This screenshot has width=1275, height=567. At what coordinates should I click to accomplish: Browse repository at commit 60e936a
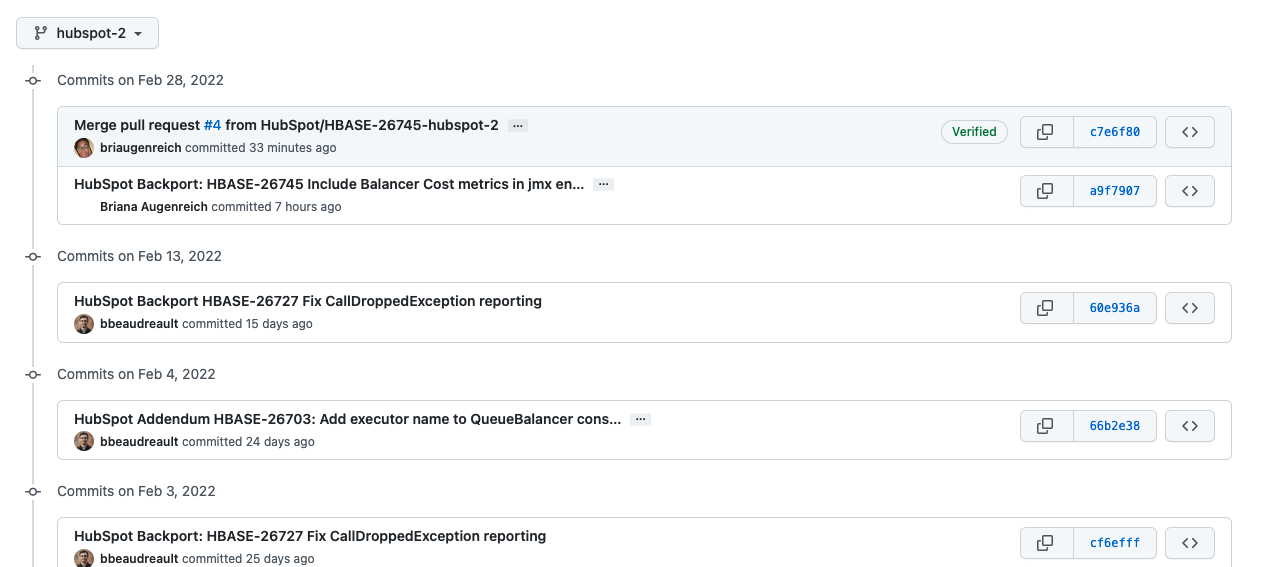pyautogui.click(x=1190, y=308)
